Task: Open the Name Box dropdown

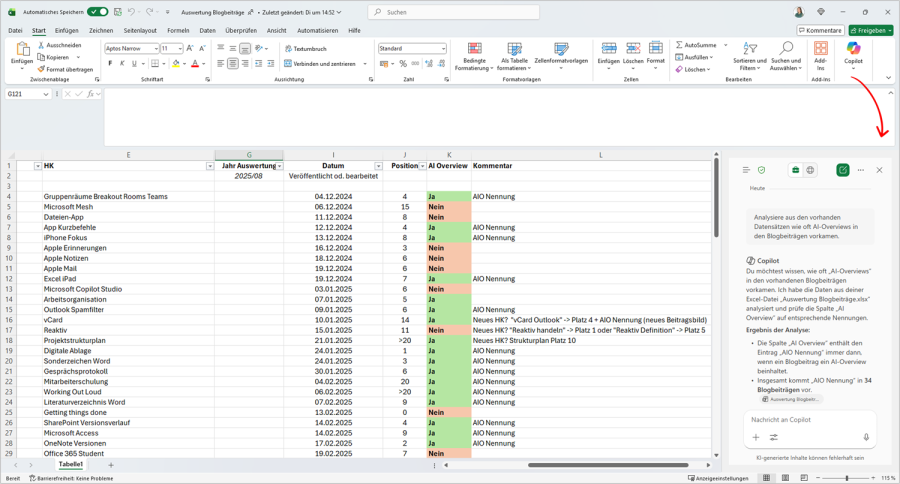Action: [x=45, y=94]
